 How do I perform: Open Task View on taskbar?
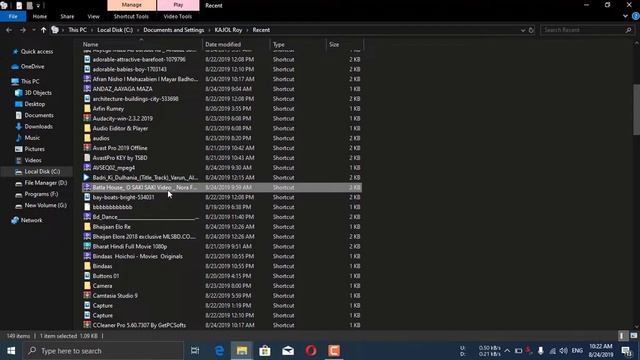coord(195,351)
